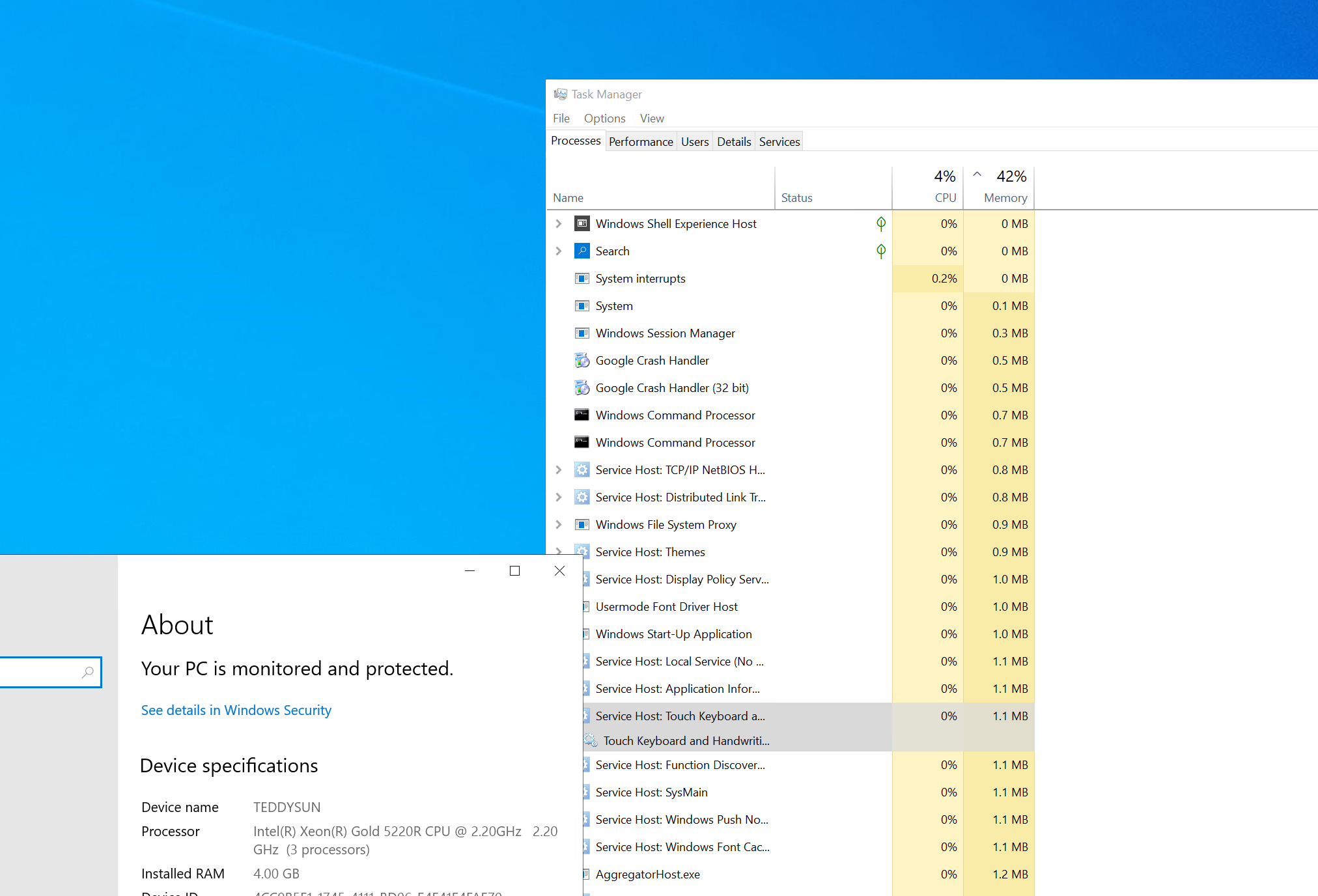This screenshot has width=1318, height=896.
Task: Close the Settings About window
Action: point(559,570)
